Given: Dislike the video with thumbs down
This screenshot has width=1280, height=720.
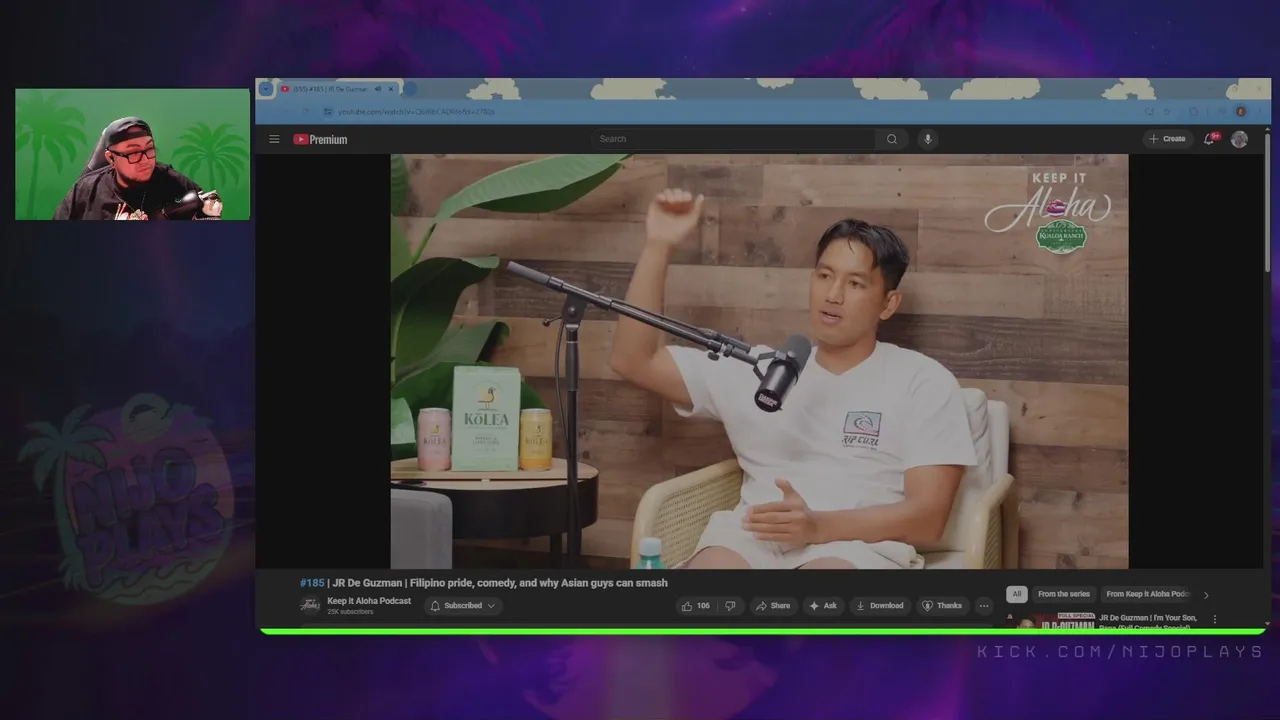Looking at the screenshot, I should (731, 605).
